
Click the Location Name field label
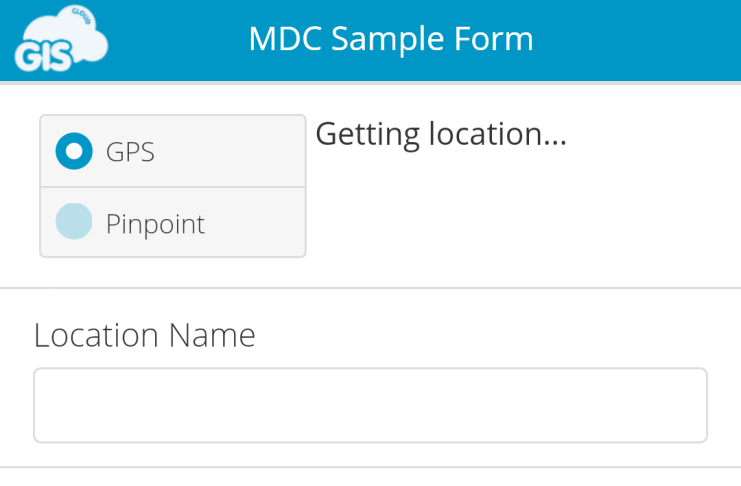coord(145,335)
